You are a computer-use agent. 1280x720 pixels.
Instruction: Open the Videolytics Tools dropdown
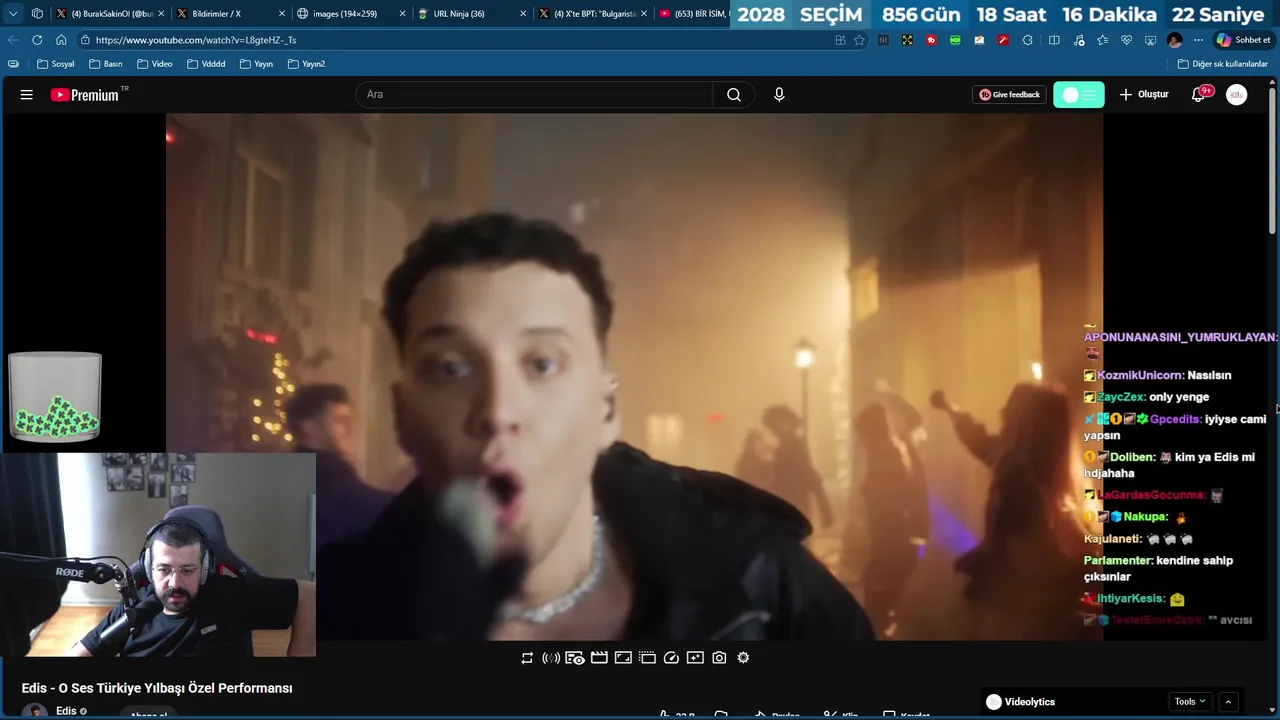coord(1190,702)
